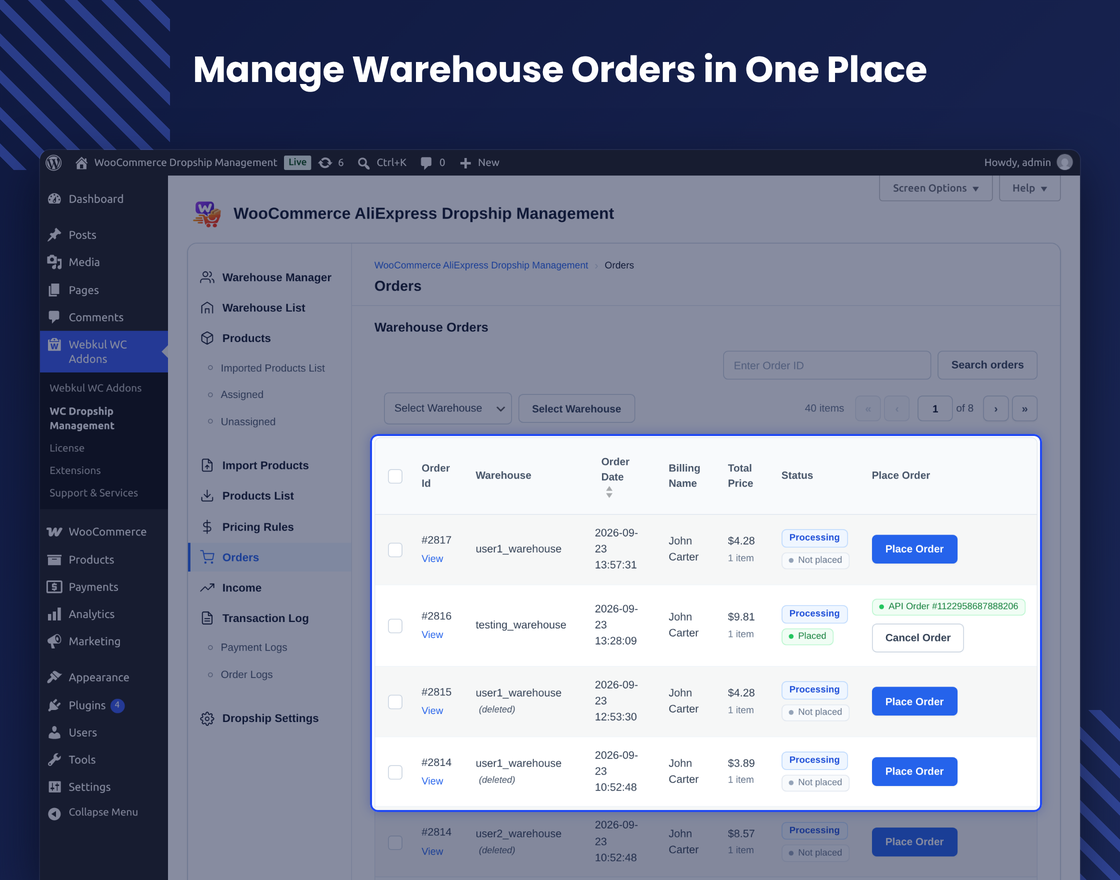1120x880 pixels.
Task: Open the Select Warehouse dropdown
Action: (448, 408)
